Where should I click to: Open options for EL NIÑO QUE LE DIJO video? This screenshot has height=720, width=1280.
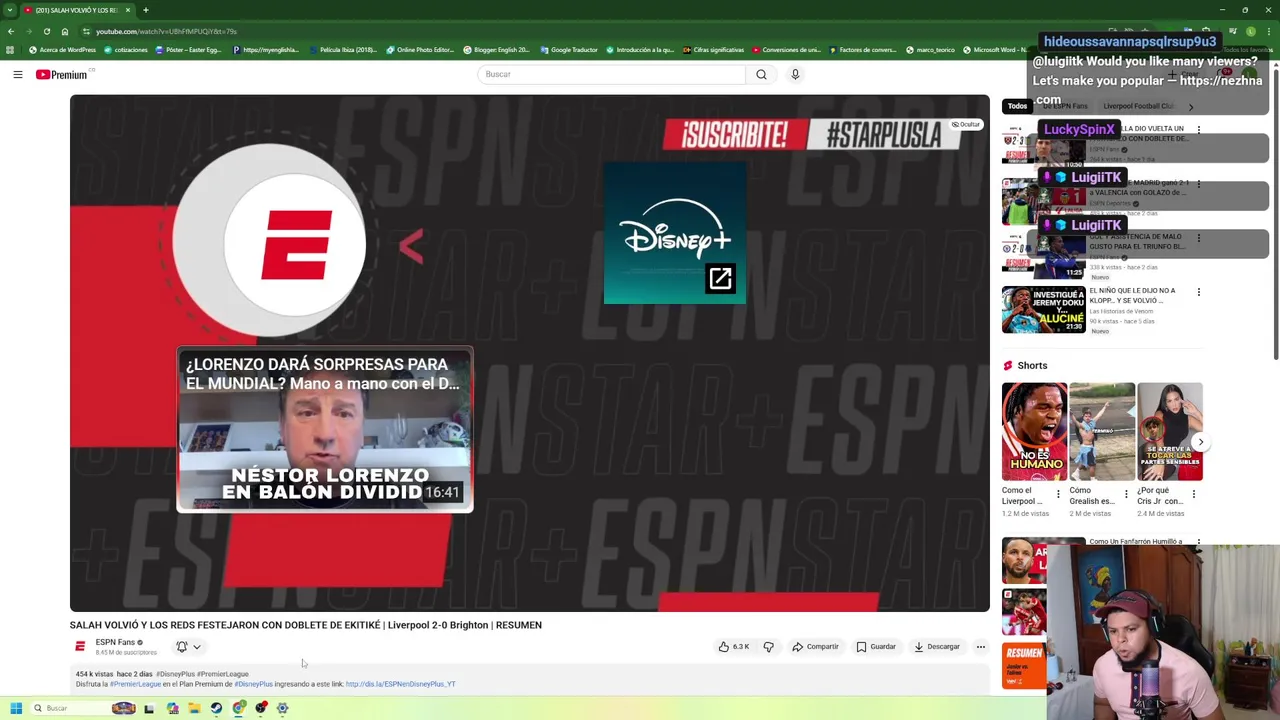click(x=1198, y=292)
